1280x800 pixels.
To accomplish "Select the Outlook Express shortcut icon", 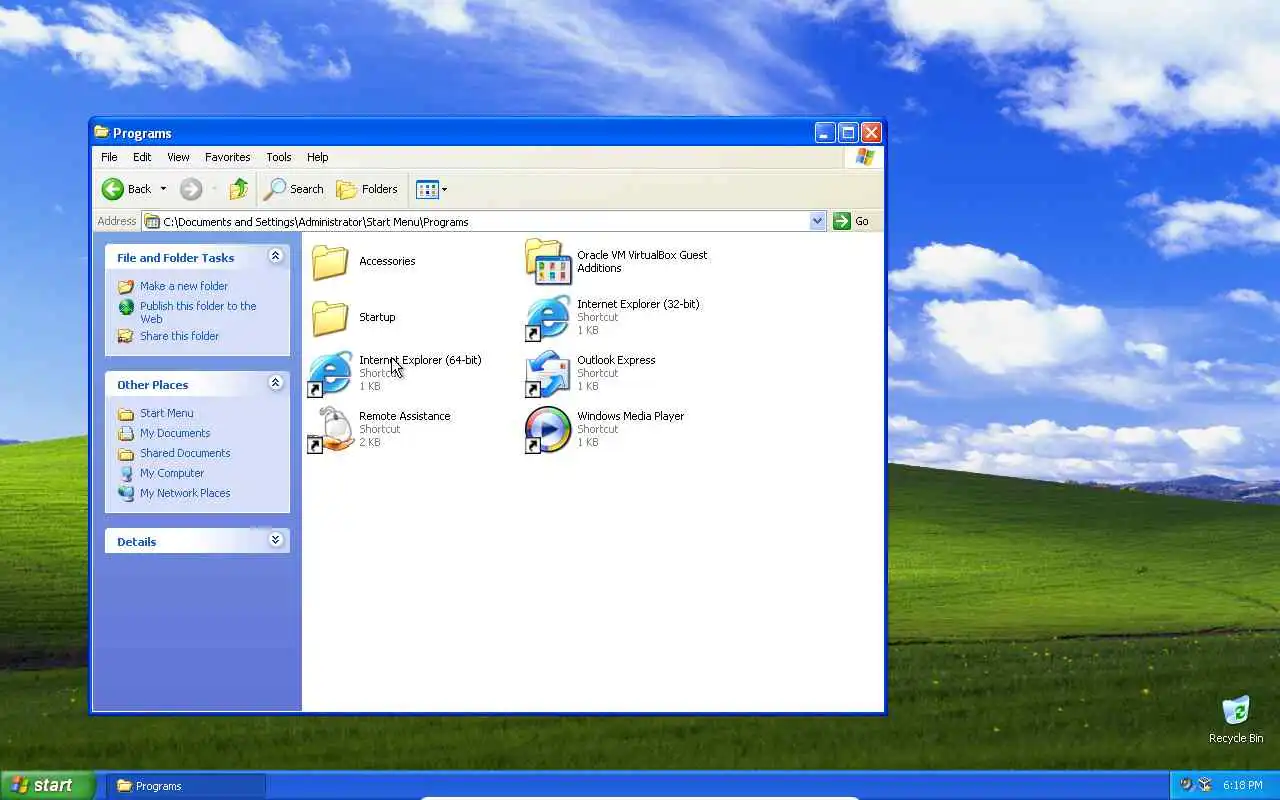I will click(548, 374).
